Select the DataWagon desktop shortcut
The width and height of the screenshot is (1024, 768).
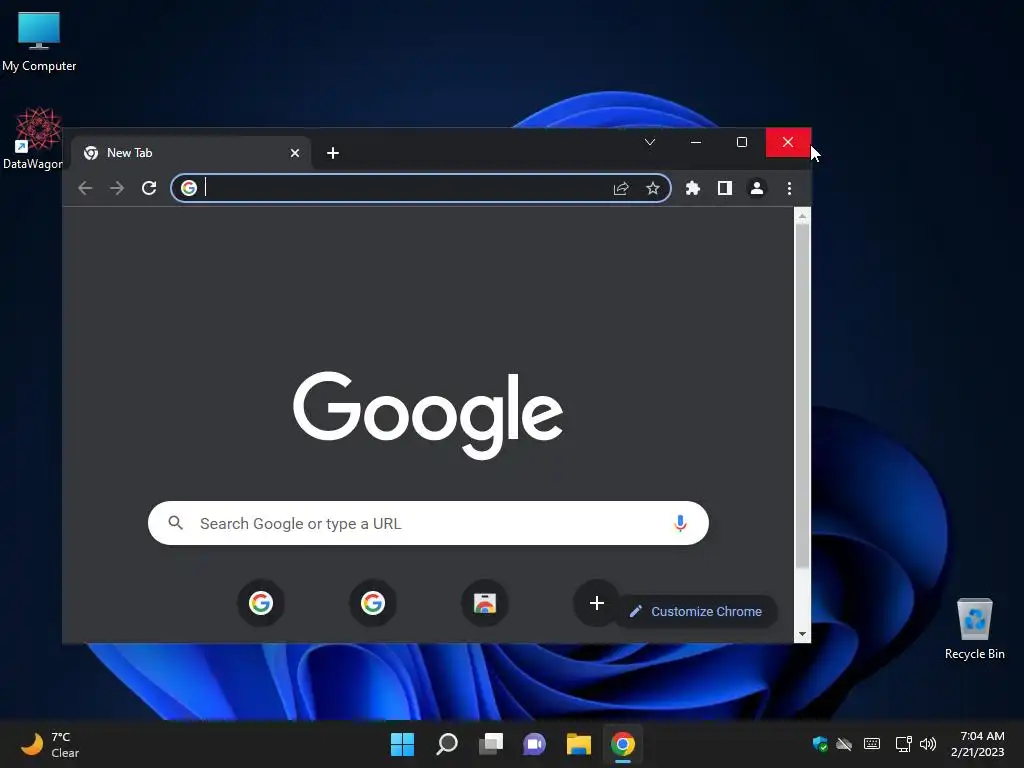coord(34,138)
